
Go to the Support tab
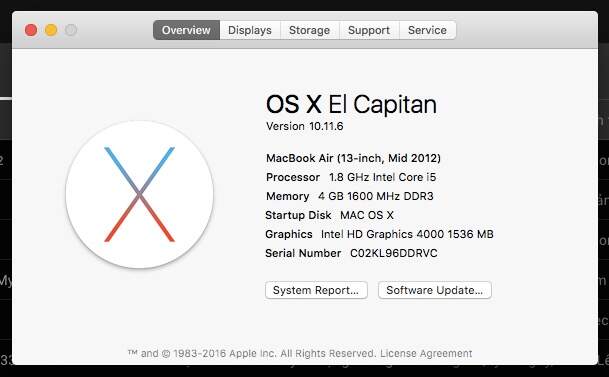point(369,30)
